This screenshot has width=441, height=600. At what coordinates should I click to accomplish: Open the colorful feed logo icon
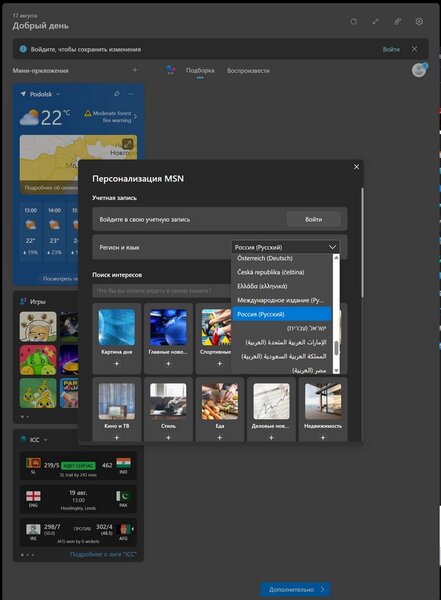point(171,70)
